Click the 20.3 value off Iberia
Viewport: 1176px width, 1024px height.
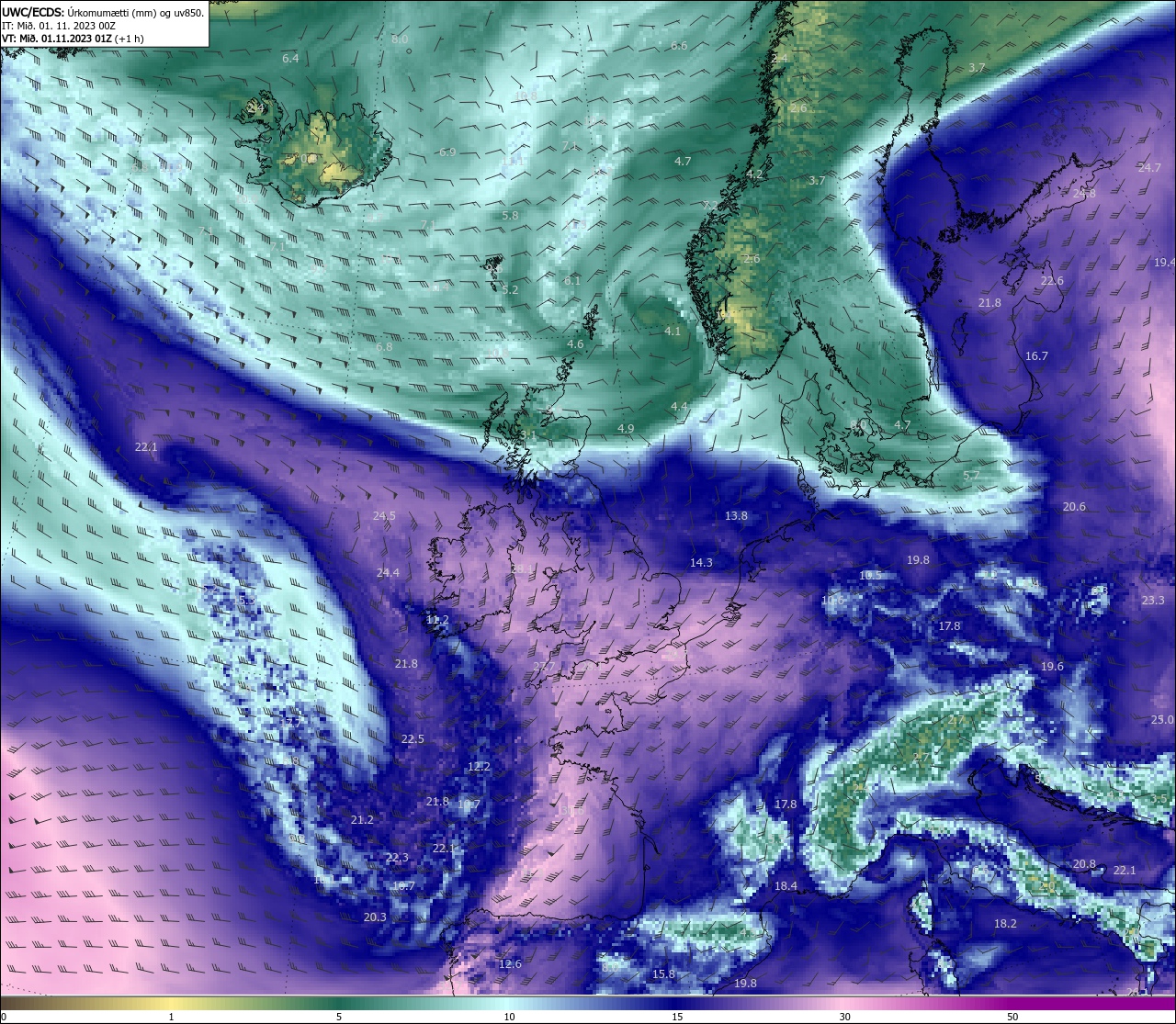375,917
